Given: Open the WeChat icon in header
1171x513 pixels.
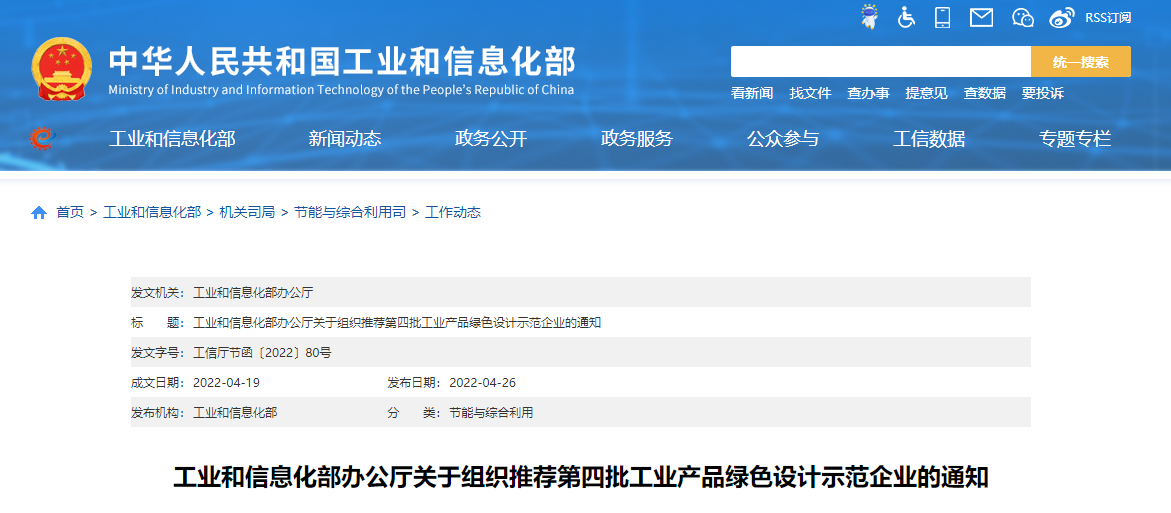Looking at the screenshot, I should (1022, 17).
